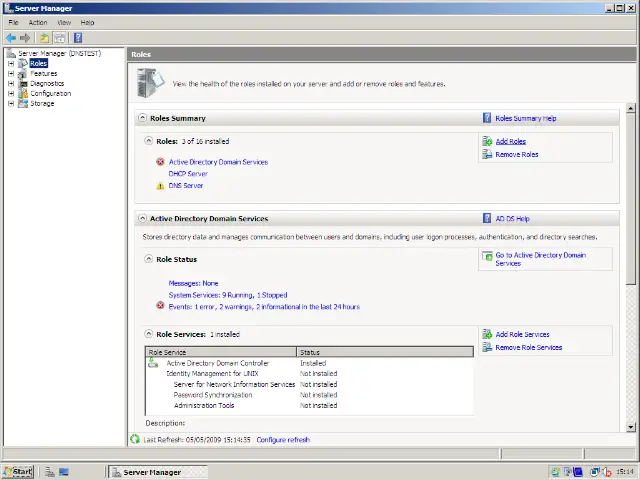Screen dimensions: 640x480
Task: Collapse the Role Status section
Action: (149, 259)
